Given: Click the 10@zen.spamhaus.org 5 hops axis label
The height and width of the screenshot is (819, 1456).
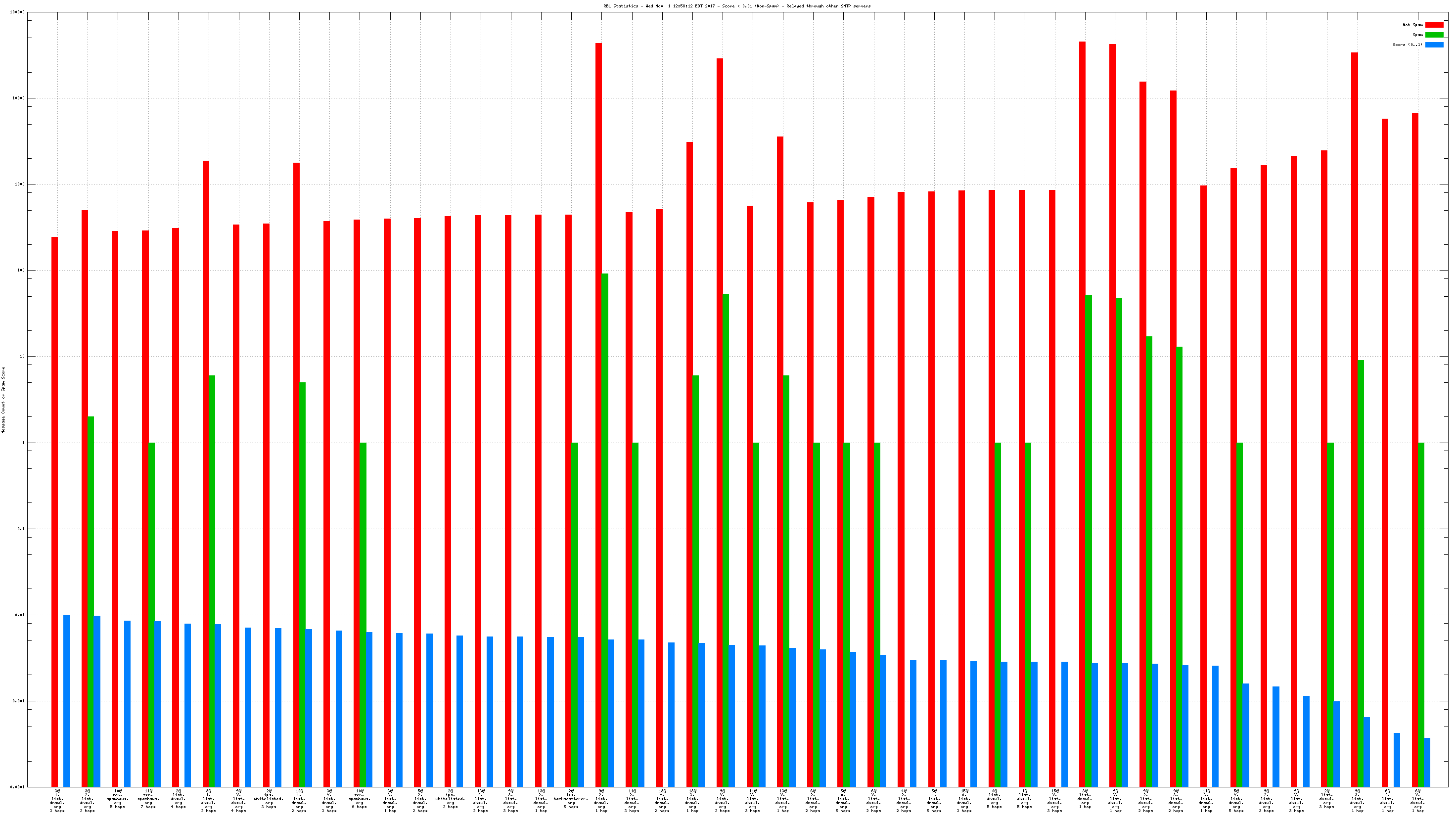Looking at the screenshot, I should [118, 800].
